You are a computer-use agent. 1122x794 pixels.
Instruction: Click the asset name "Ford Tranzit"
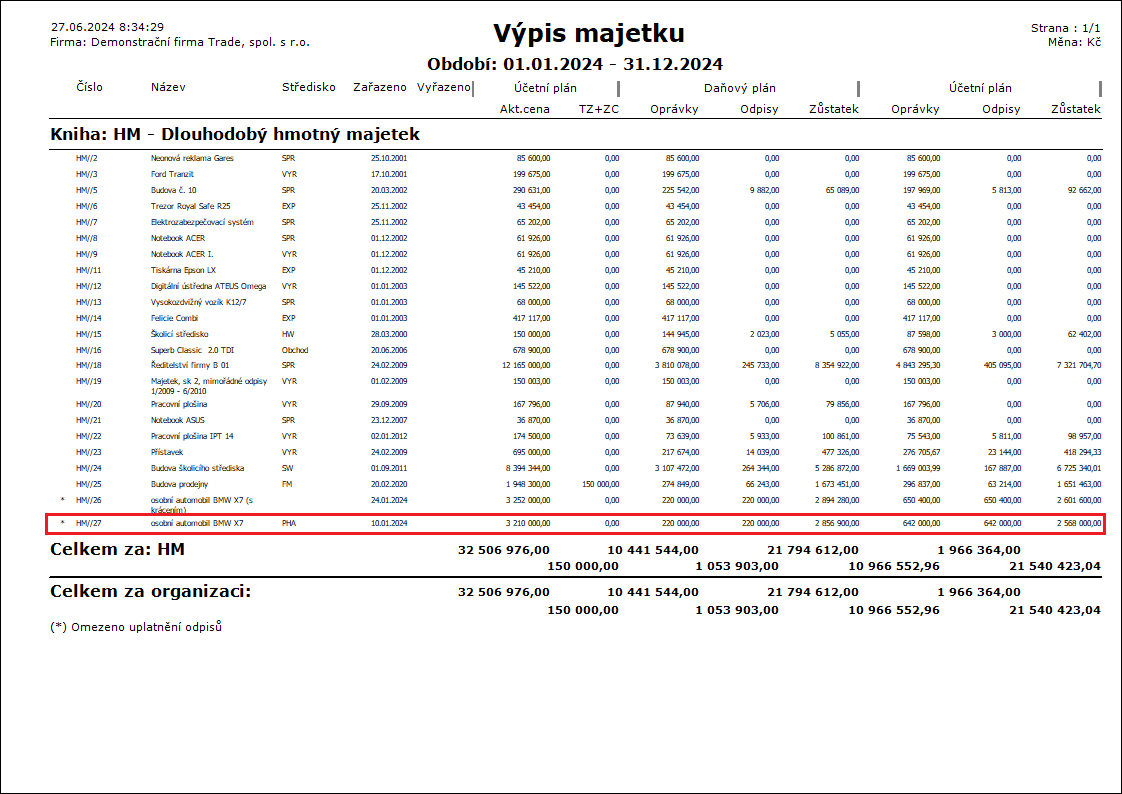point(172,174)
